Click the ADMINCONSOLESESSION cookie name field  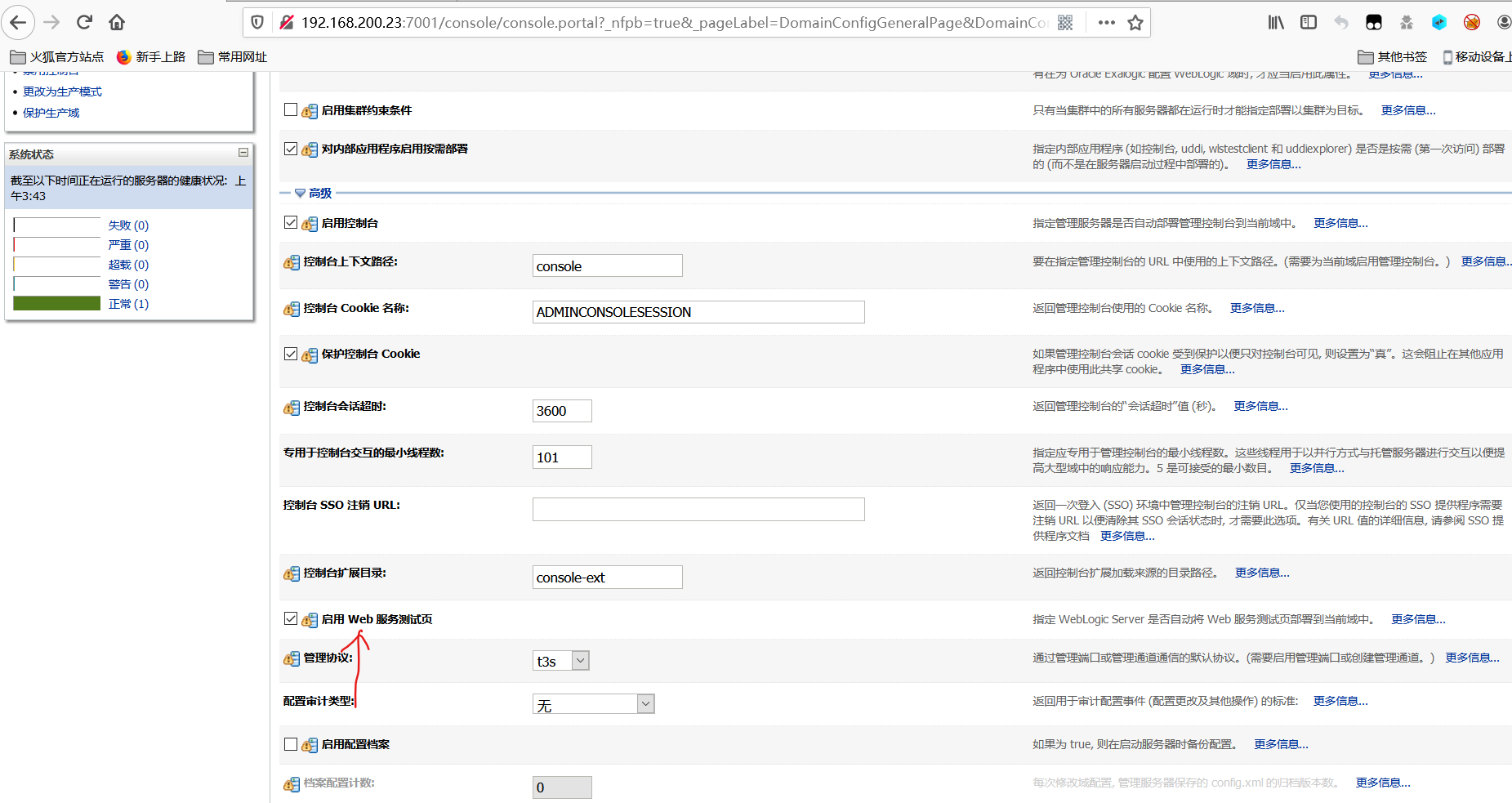[698, 312]
